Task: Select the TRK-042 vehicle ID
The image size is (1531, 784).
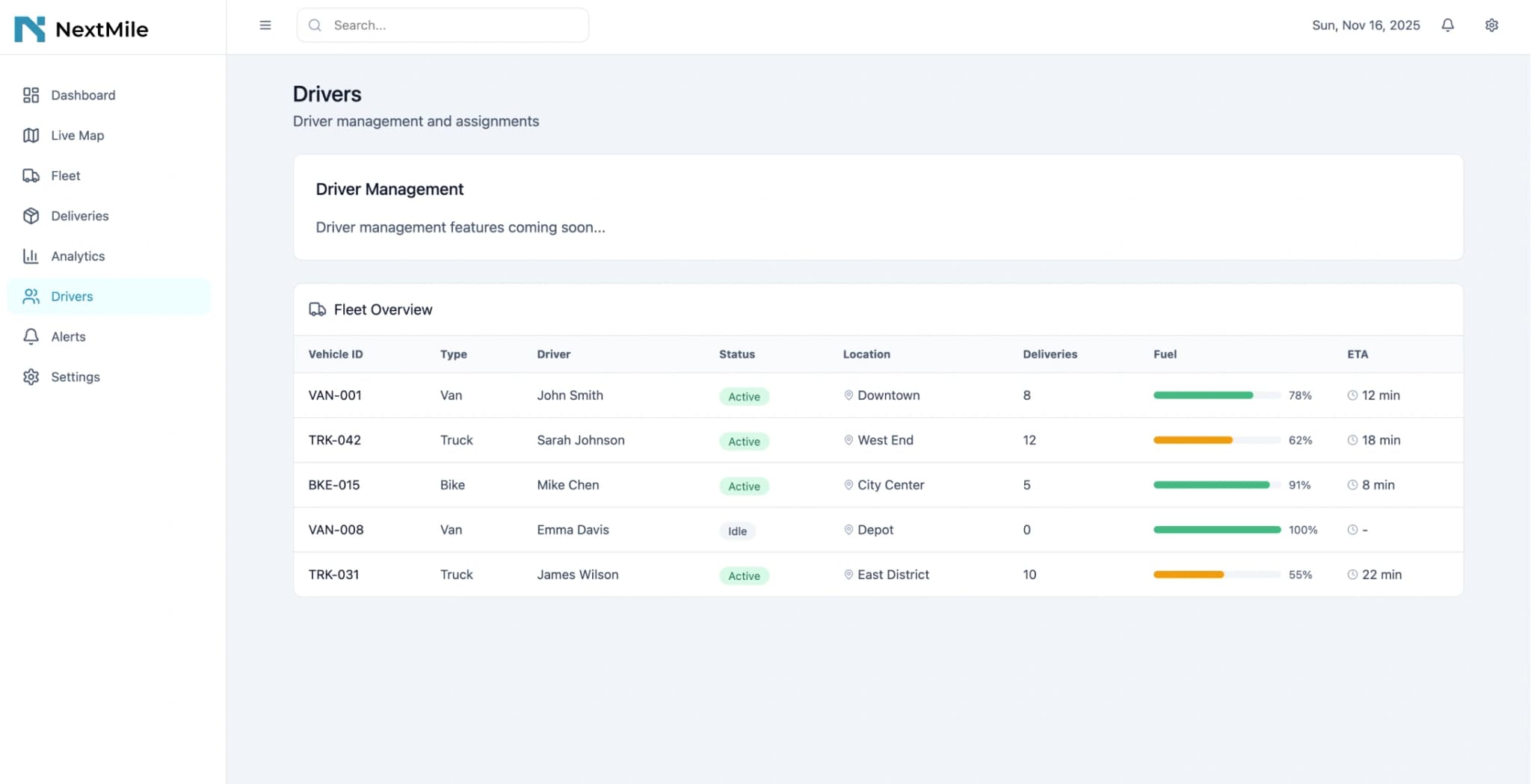Action: (x=334, y=440)
